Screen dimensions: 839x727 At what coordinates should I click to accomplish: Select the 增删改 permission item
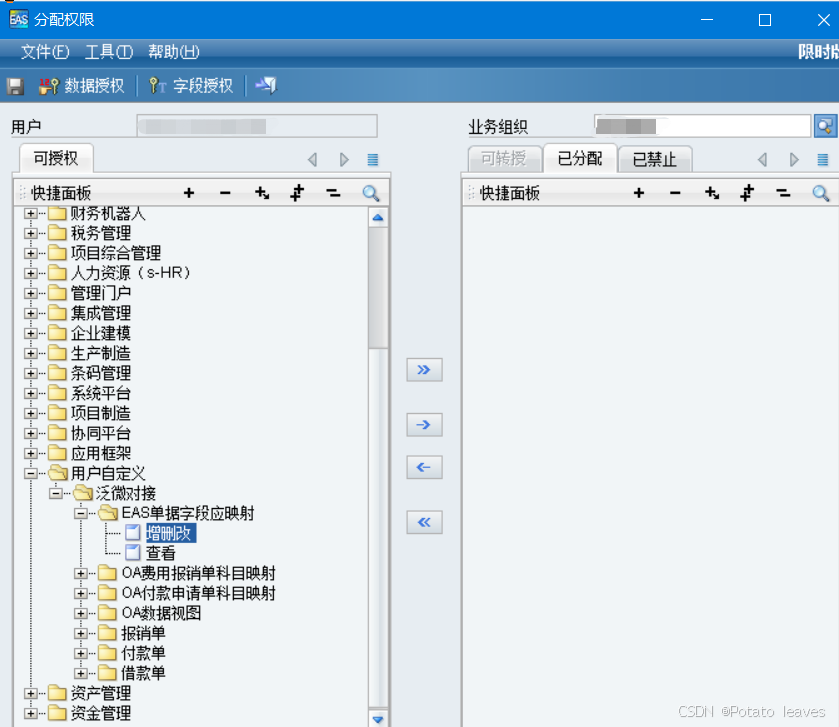(x=171, y=533)
